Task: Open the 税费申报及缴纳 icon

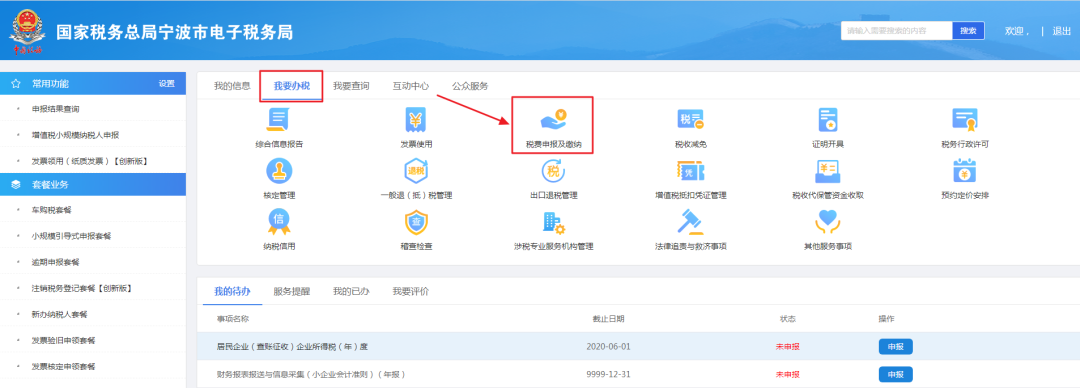Action: pyautogui.click(x=553, y=121)
